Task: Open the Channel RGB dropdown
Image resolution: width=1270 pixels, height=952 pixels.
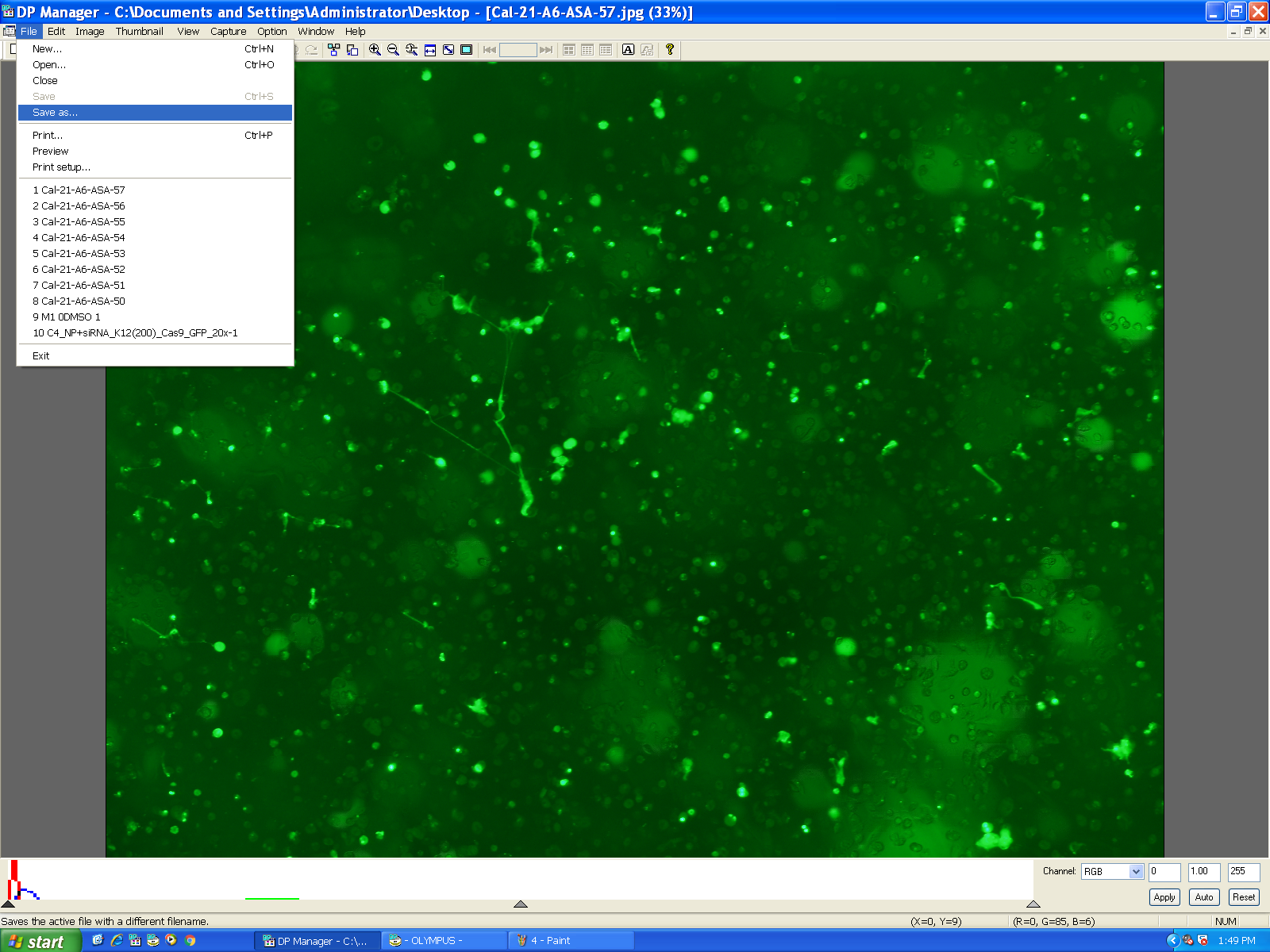Action: click(x=1135, y=871)
